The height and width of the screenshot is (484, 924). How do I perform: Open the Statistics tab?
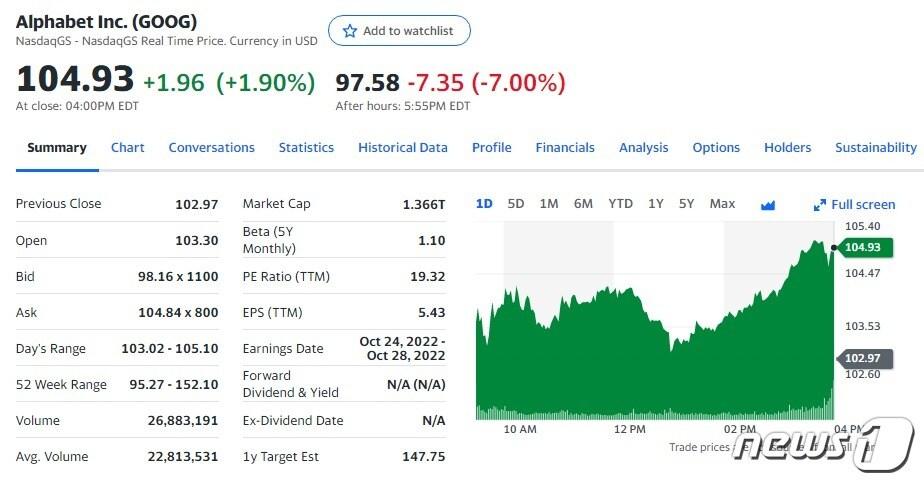(306, 148)
